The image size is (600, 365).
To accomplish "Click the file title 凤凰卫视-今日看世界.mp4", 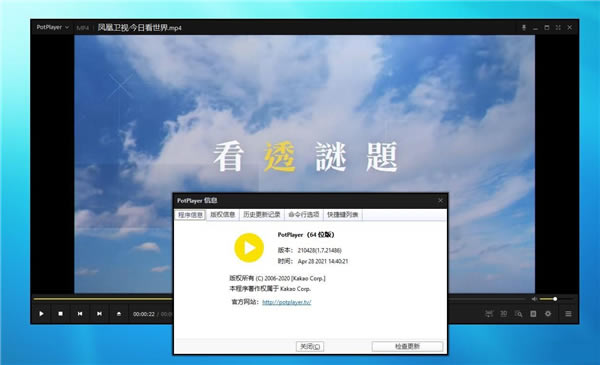I will click(x=140, y=28).
